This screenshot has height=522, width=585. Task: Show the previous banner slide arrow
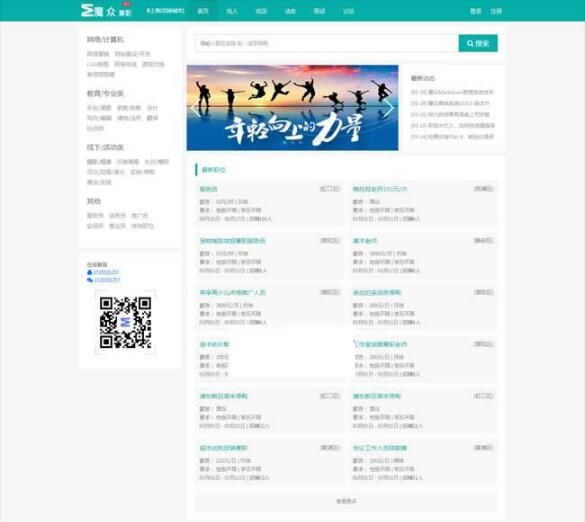coord(195,108)
